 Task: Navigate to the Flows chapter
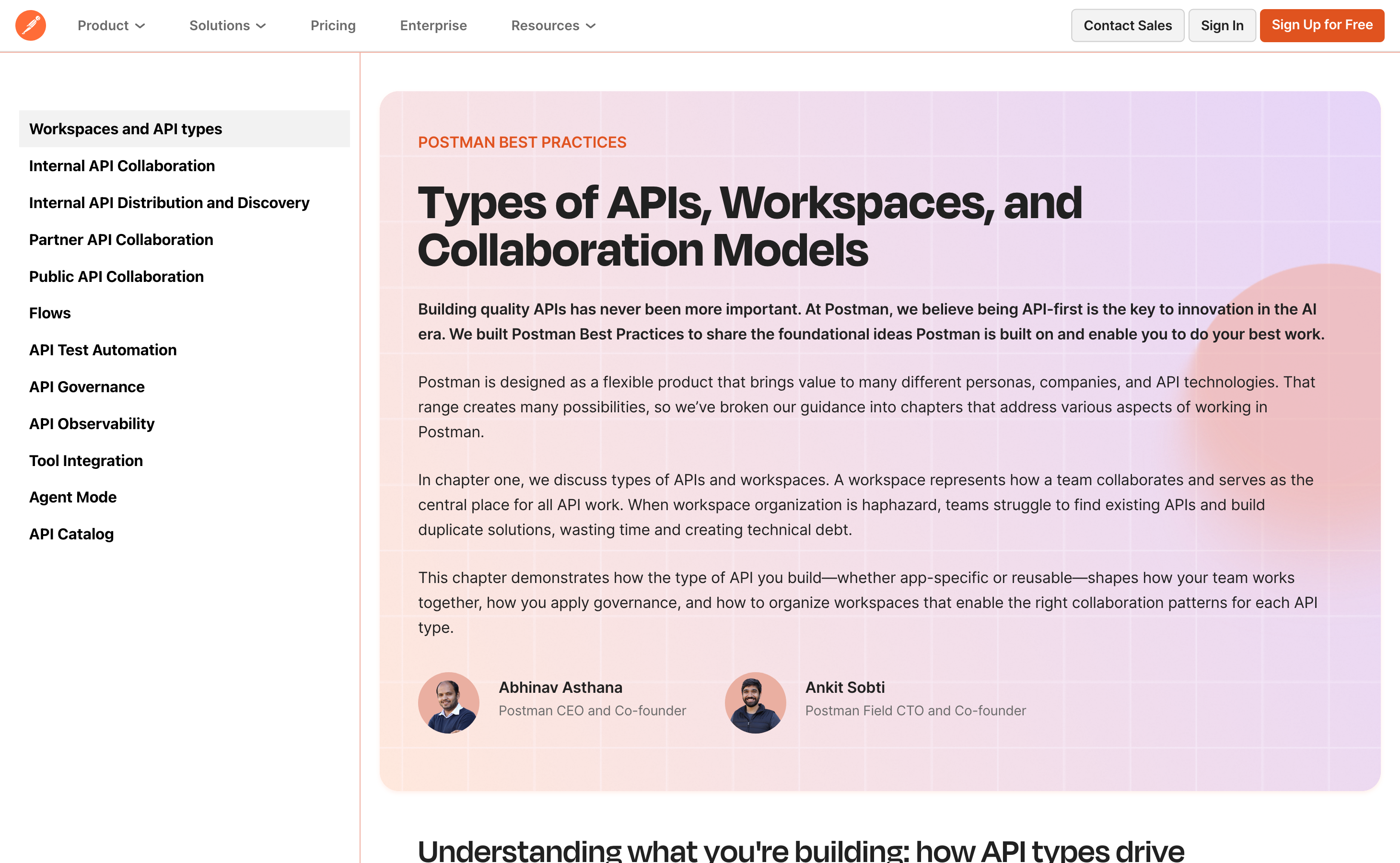tap(50, 314)
